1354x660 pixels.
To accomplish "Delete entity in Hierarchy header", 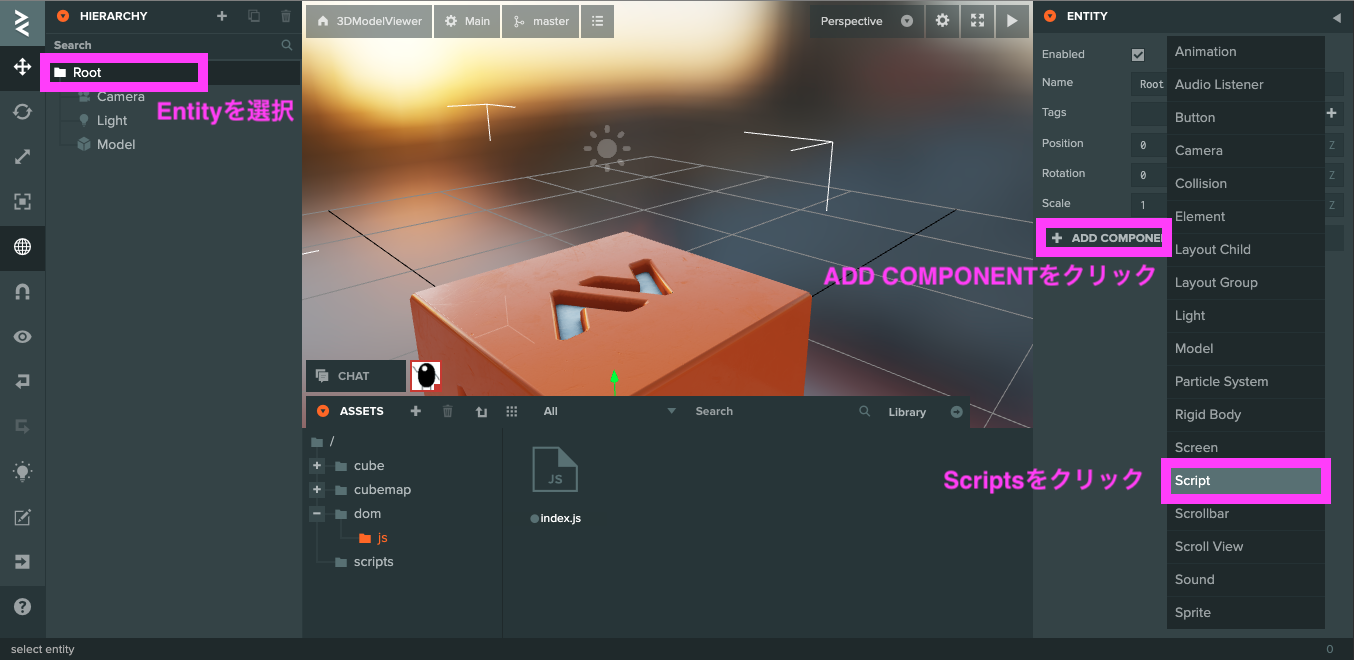I will tap(286, 16).
